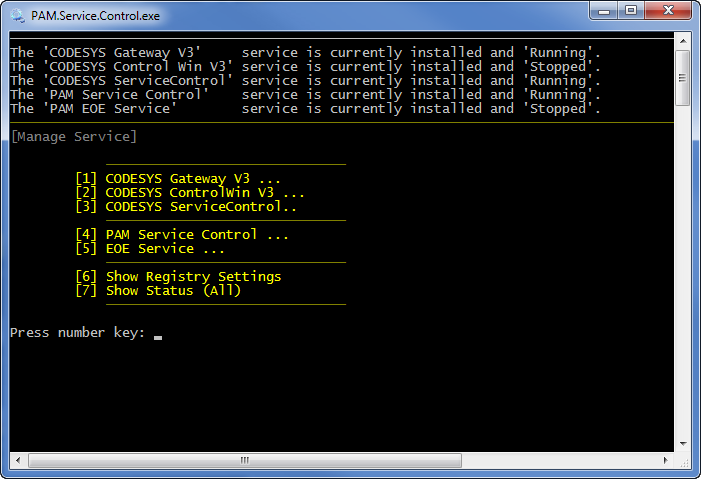Click the vertical scrollbar thumb
The height and width of the screenshot is (479, 701).
[x=683, y=78]
